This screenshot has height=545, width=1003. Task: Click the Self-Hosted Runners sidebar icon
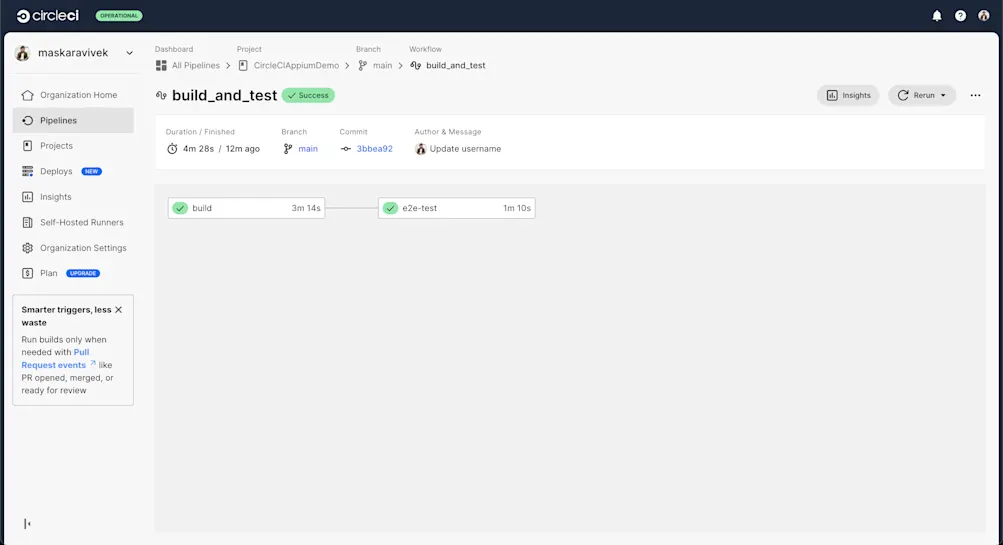[x=28, y=223]
